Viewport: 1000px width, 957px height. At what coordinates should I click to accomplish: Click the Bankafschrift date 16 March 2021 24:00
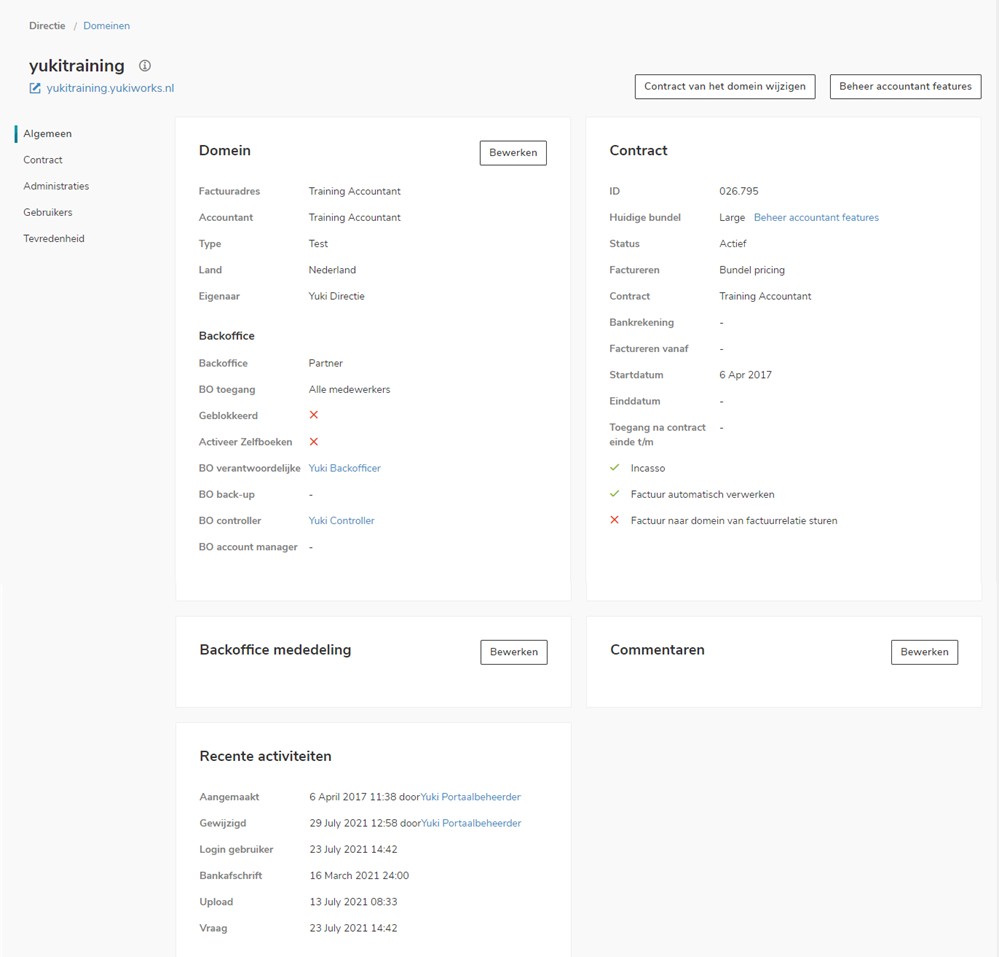click(359, 875)
